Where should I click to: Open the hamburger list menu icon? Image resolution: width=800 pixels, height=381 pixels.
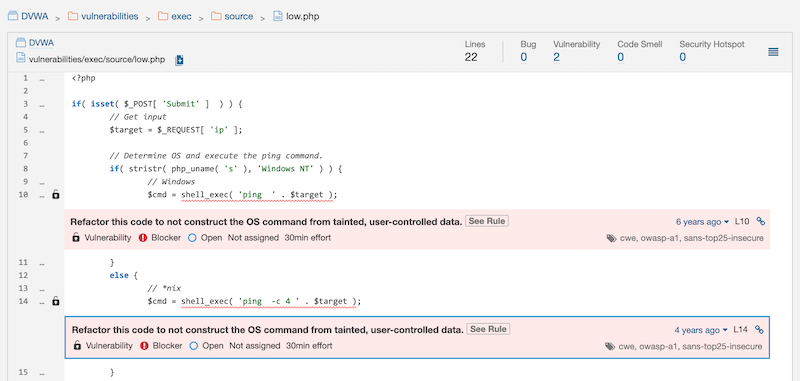click(x=773, y=52)
